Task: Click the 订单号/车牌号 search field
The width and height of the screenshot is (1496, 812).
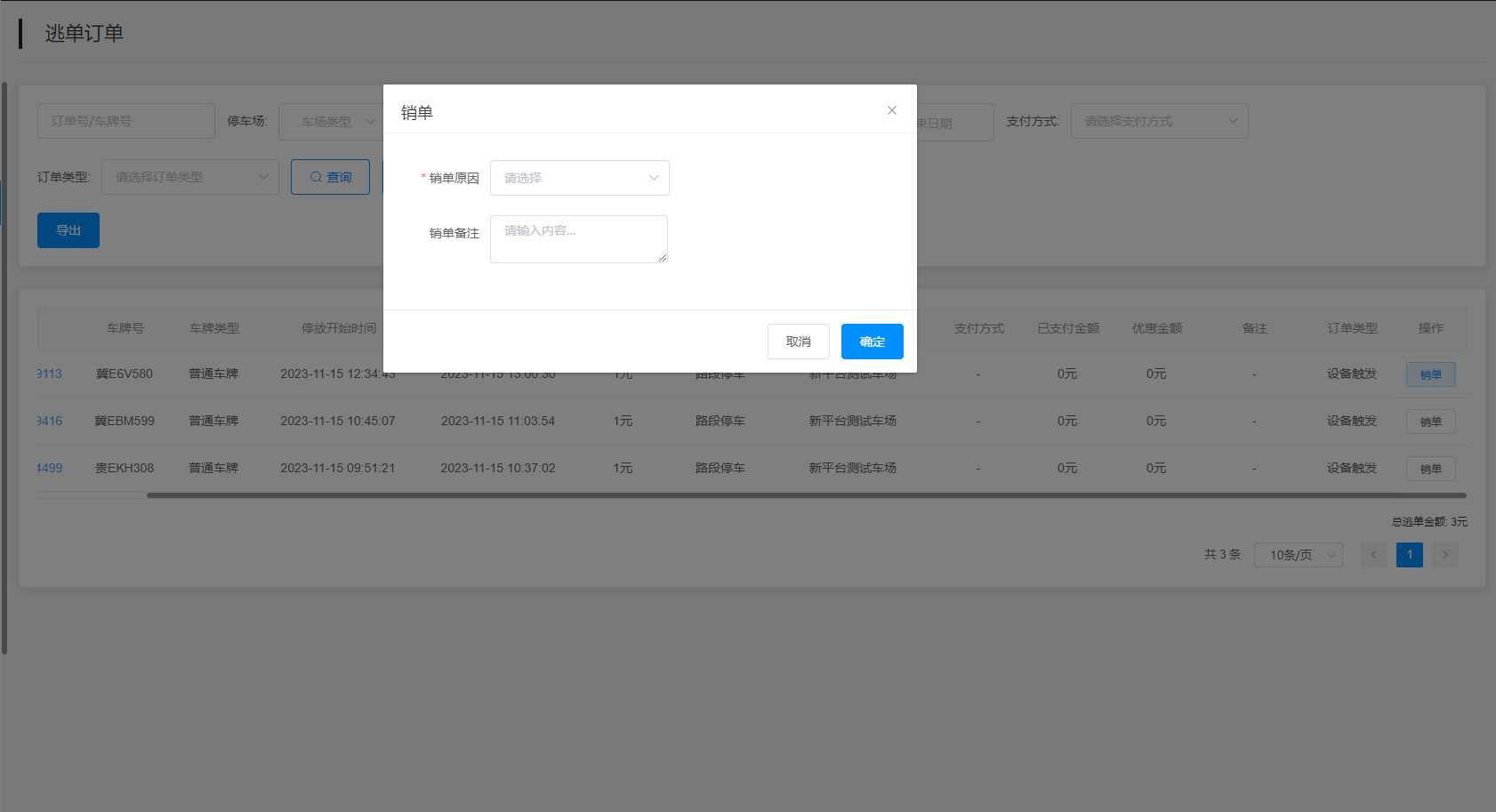Action: coord(125,121)
